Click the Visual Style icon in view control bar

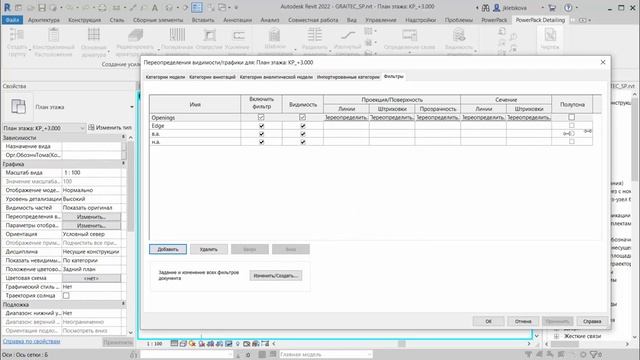point(183,344)
